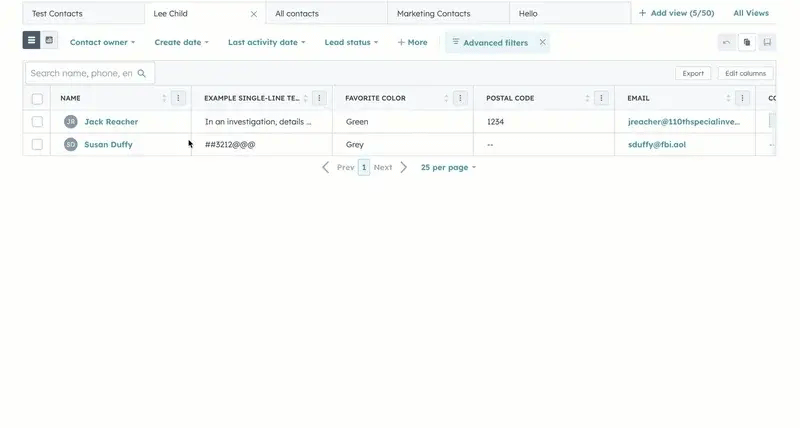Open Name column options menu
The height and width of the screenshot is (428, 800).
tap(178, 98)
